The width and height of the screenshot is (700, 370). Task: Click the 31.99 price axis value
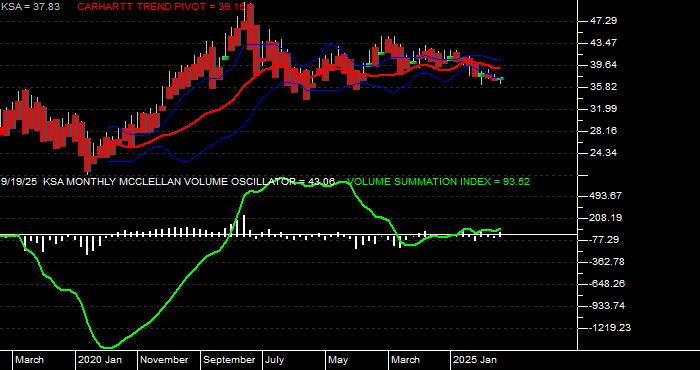[603, 108]
